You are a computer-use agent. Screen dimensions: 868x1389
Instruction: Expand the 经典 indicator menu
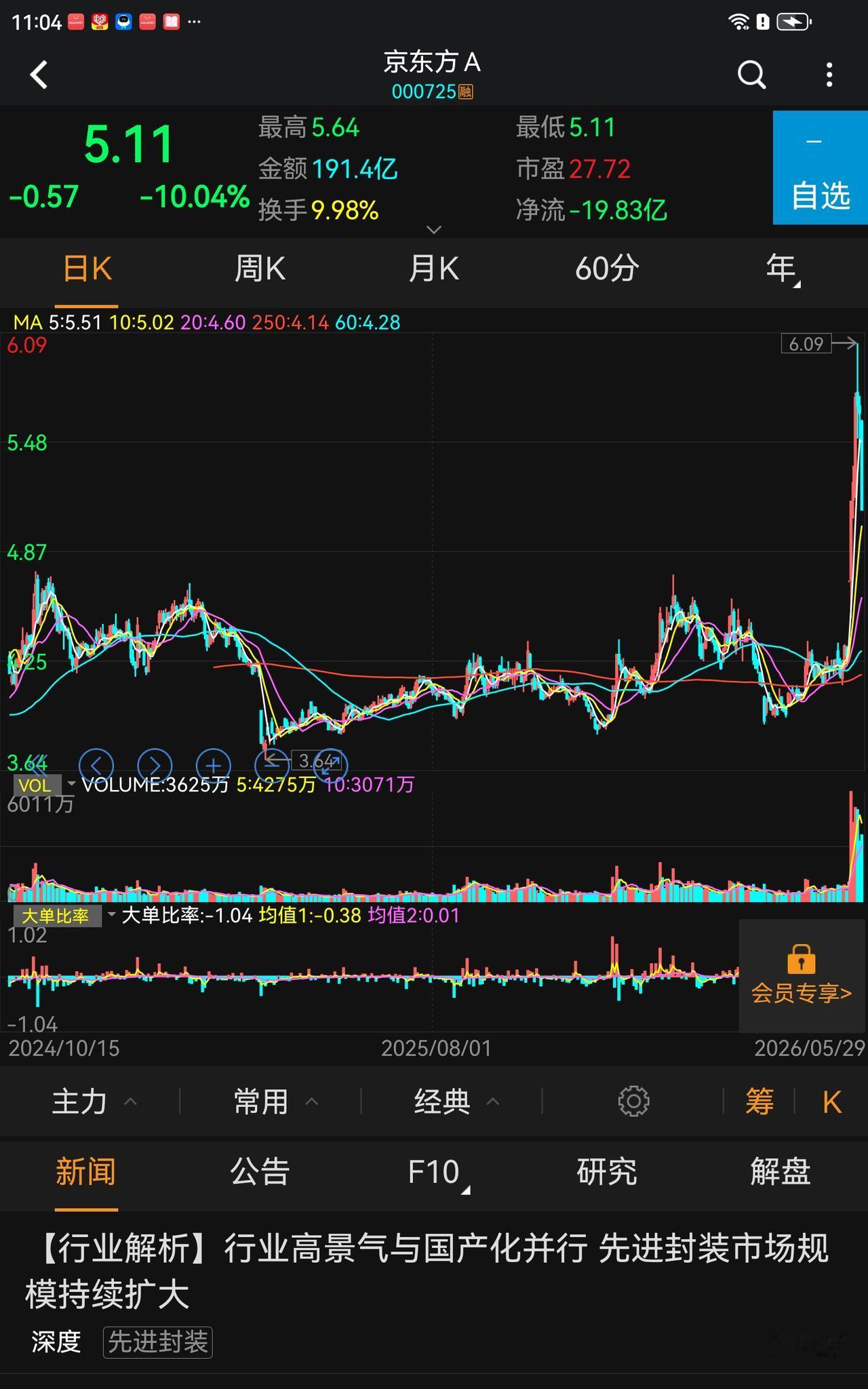point(457,1101)
